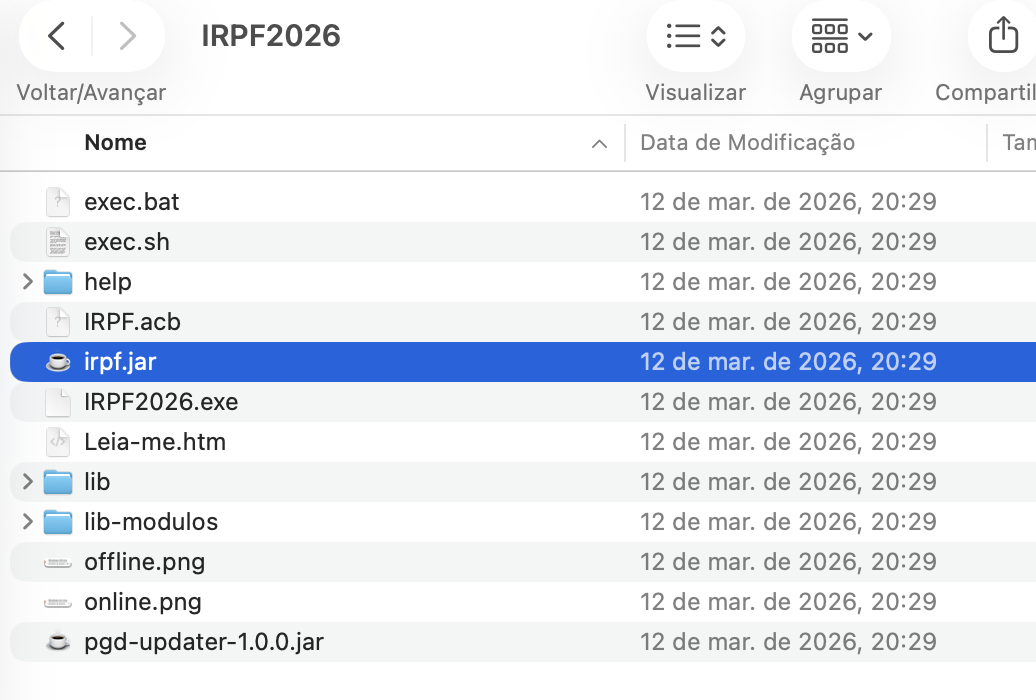Select the pgd-updater-1.0.0.jar file name

click(x=204, y=642)
